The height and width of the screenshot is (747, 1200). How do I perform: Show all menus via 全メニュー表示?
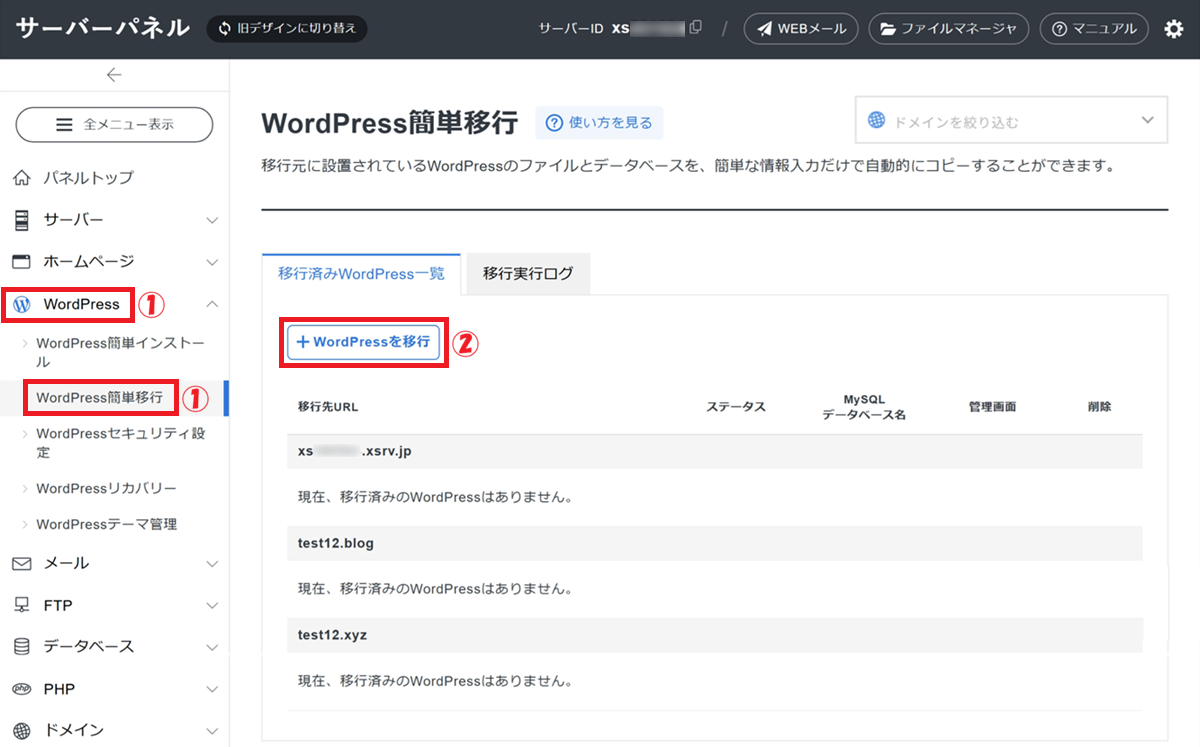point(114,125)
